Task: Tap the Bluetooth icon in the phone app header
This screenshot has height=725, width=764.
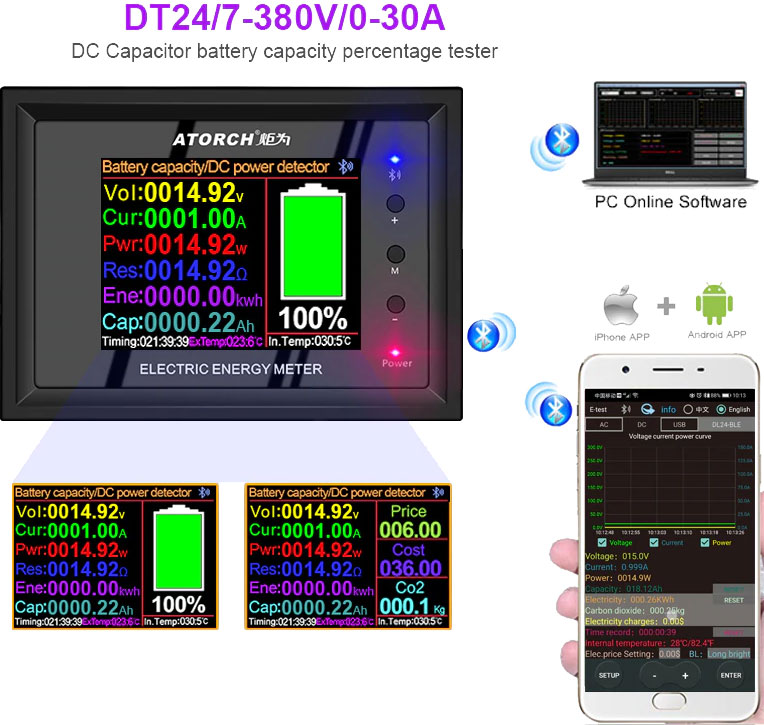Action: tap(626, 409)
